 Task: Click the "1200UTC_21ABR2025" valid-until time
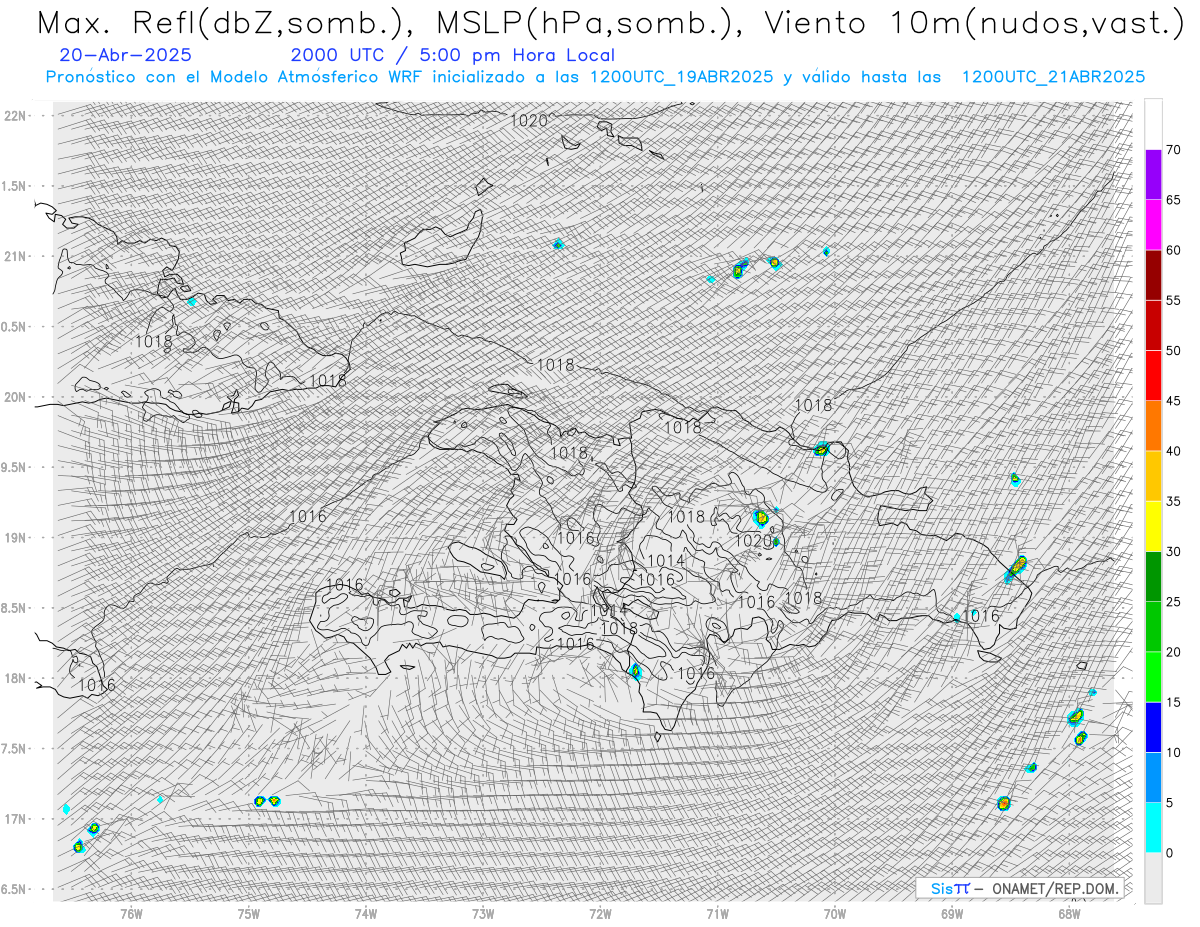tap(1053, 77)
